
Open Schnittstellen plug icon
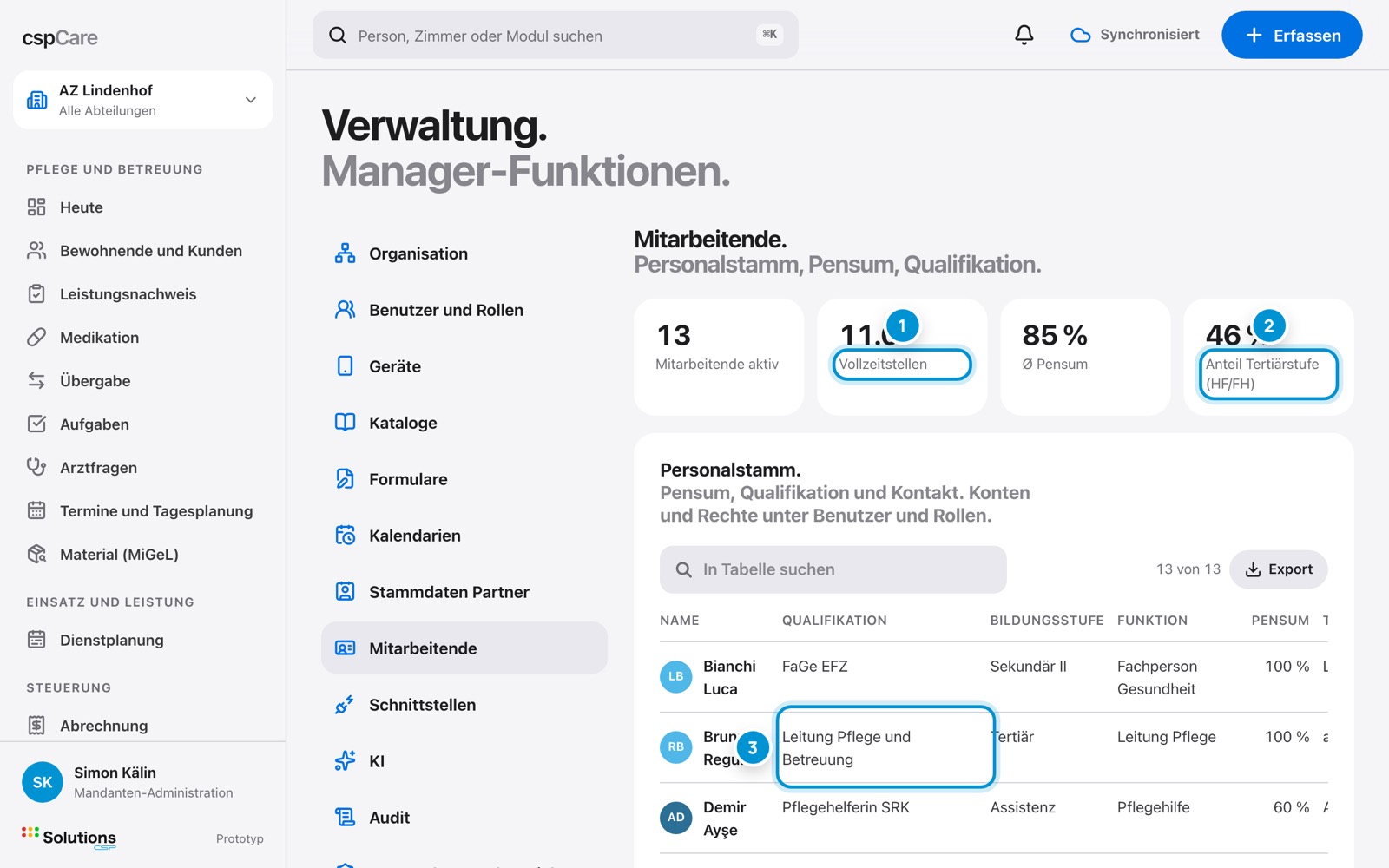point(345,705)
